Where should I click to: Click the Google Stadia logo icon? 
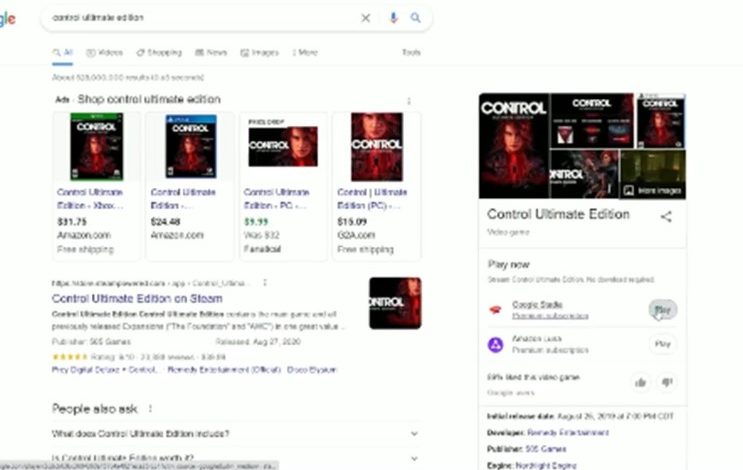point(496,310)
